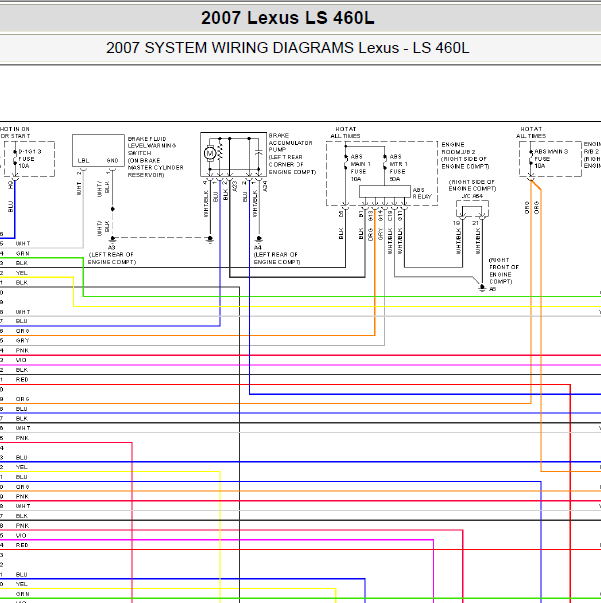Click the "ABS MAIN 3 FUSE 10A" text

(x=551, y=158)
